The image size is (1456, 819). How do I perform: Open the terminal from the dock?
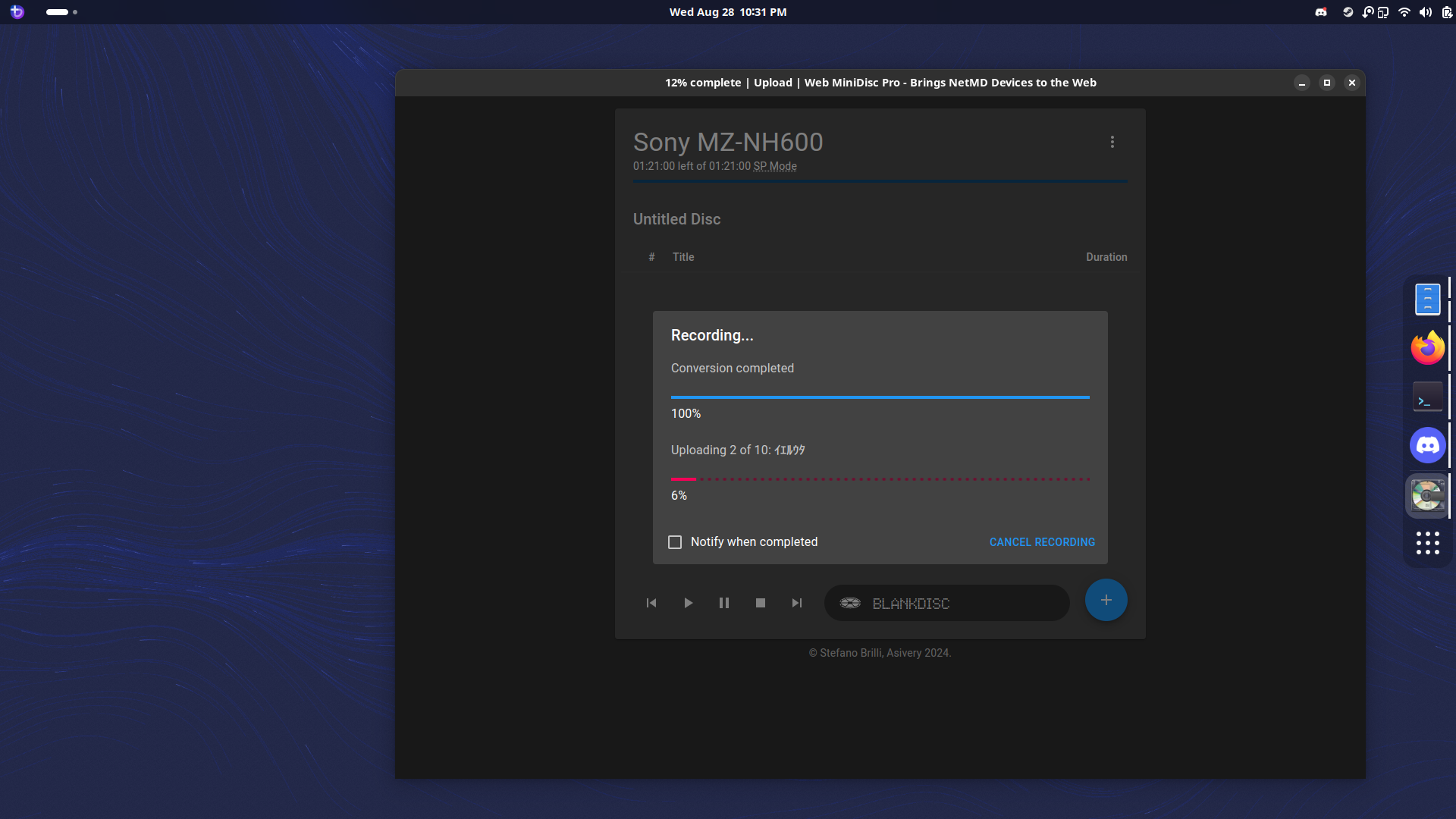tap(1426, 396)
